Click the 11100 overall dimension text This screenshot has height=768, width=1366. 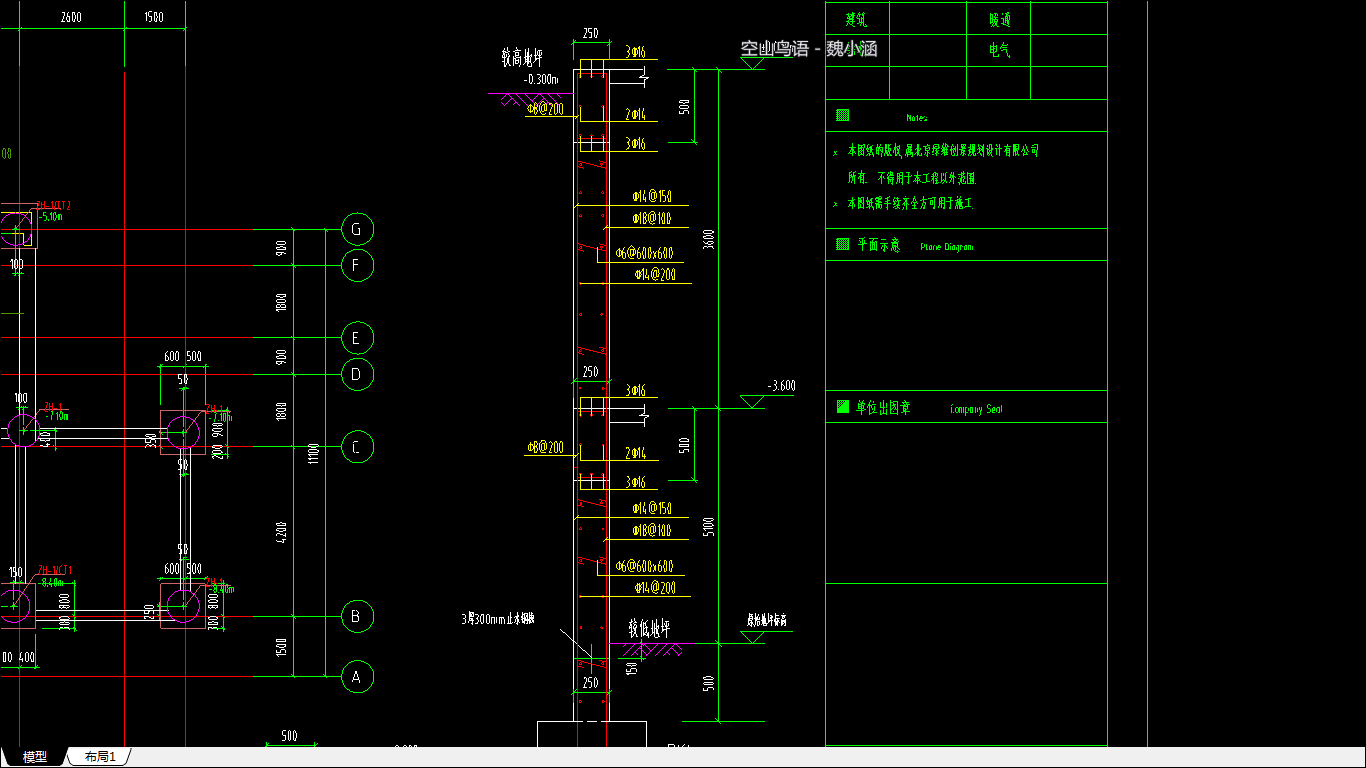coord(313,453)
